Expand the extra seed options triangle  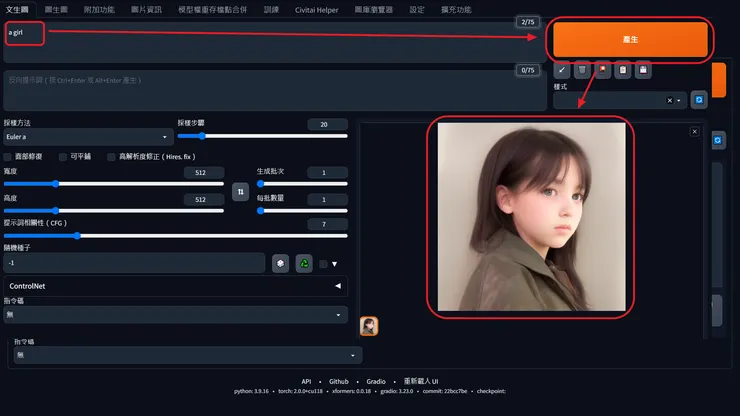click(335, 264)
